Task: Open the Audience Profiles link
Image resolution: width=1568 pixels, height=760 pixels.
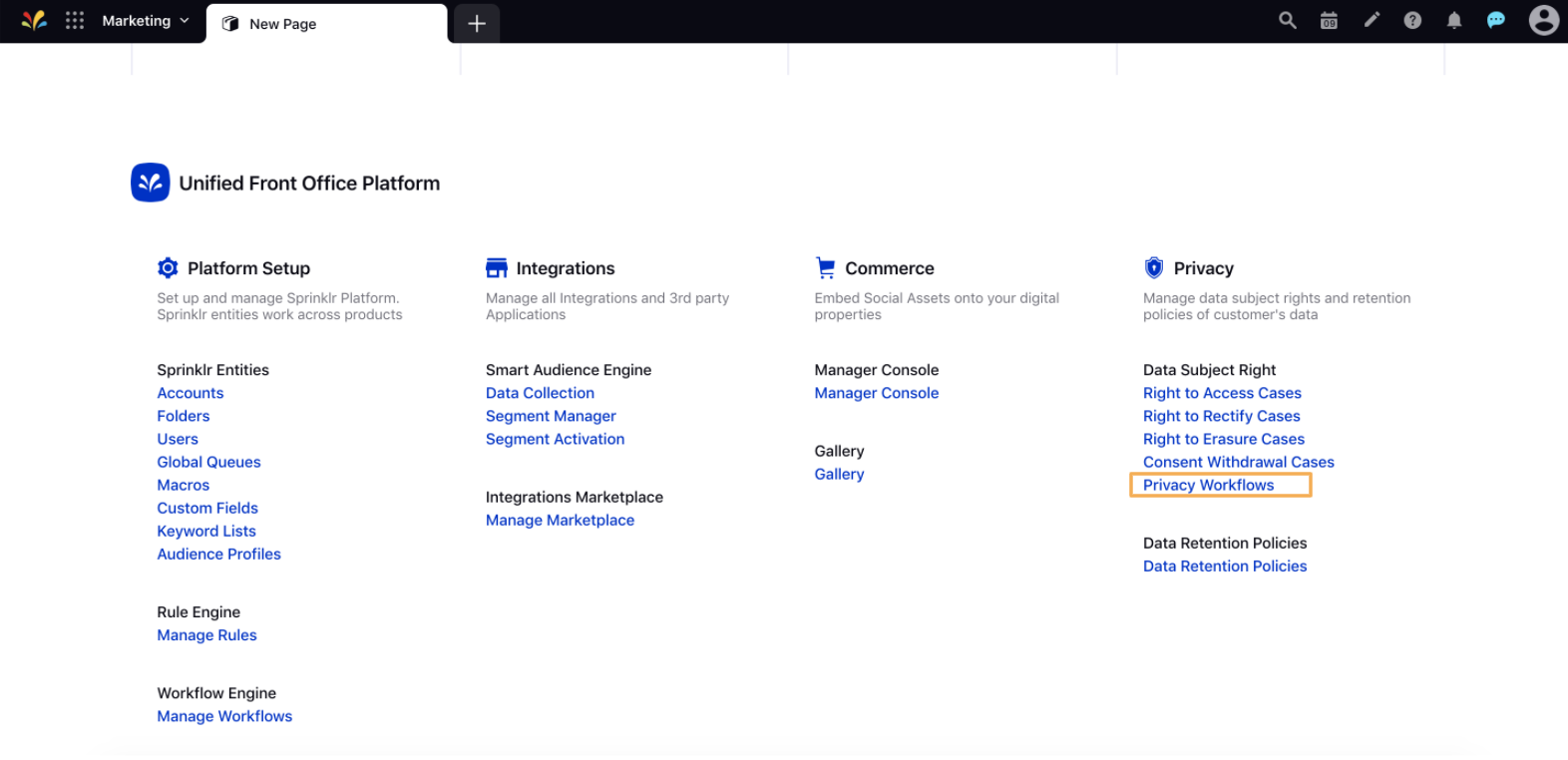Action: 218,554
